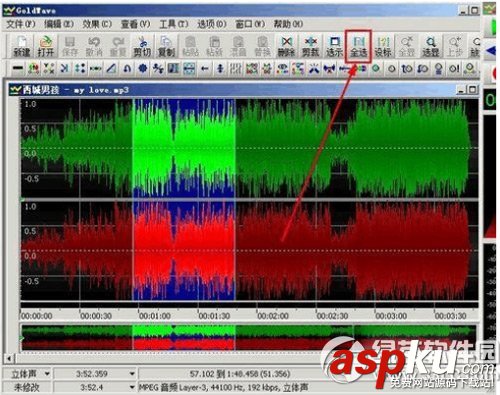500x395 pixels.
Task: Open the 3:52.4 status dropdown arrow
Action: (x=132, y=387)
